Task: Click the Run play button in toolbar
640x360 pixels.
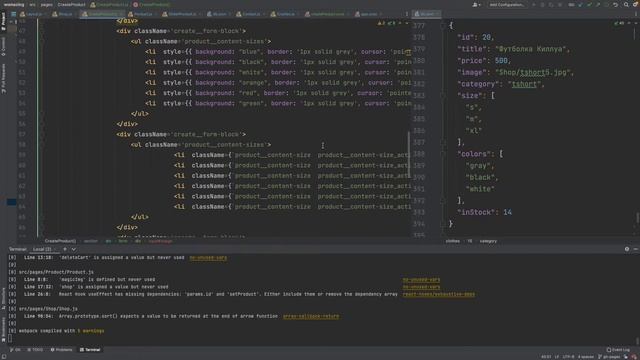Action: [533, 5]
